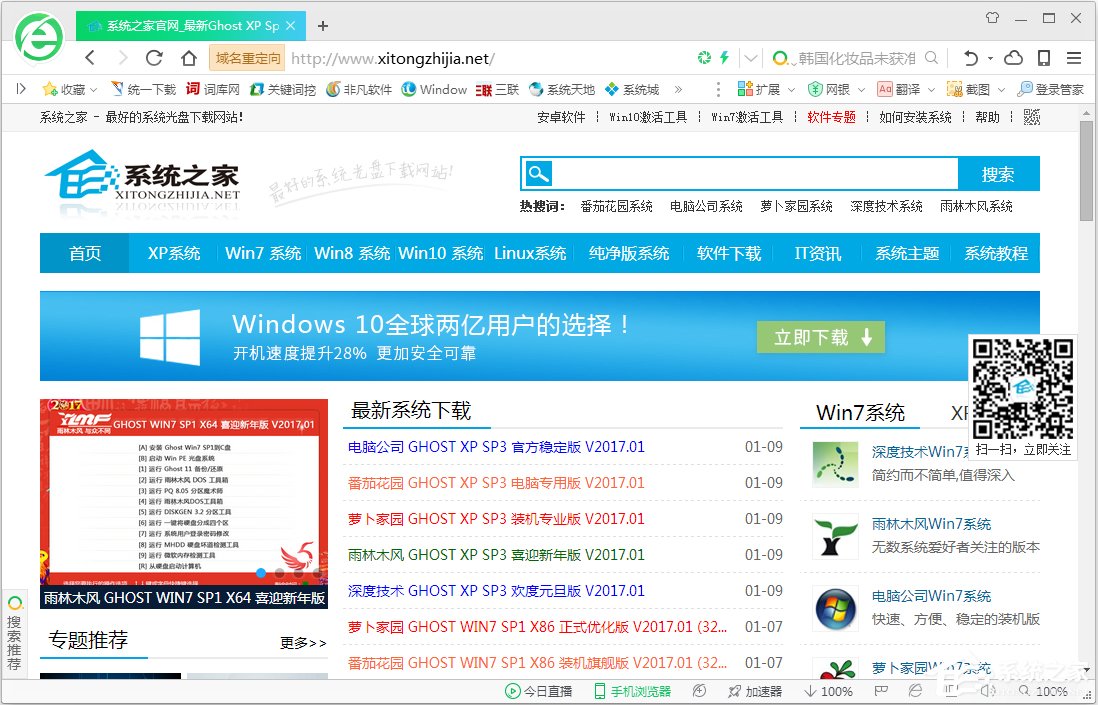1098x705 pixels.
Task: Follow the 番茄花园系统 hot search link
Action: [616, 206]
